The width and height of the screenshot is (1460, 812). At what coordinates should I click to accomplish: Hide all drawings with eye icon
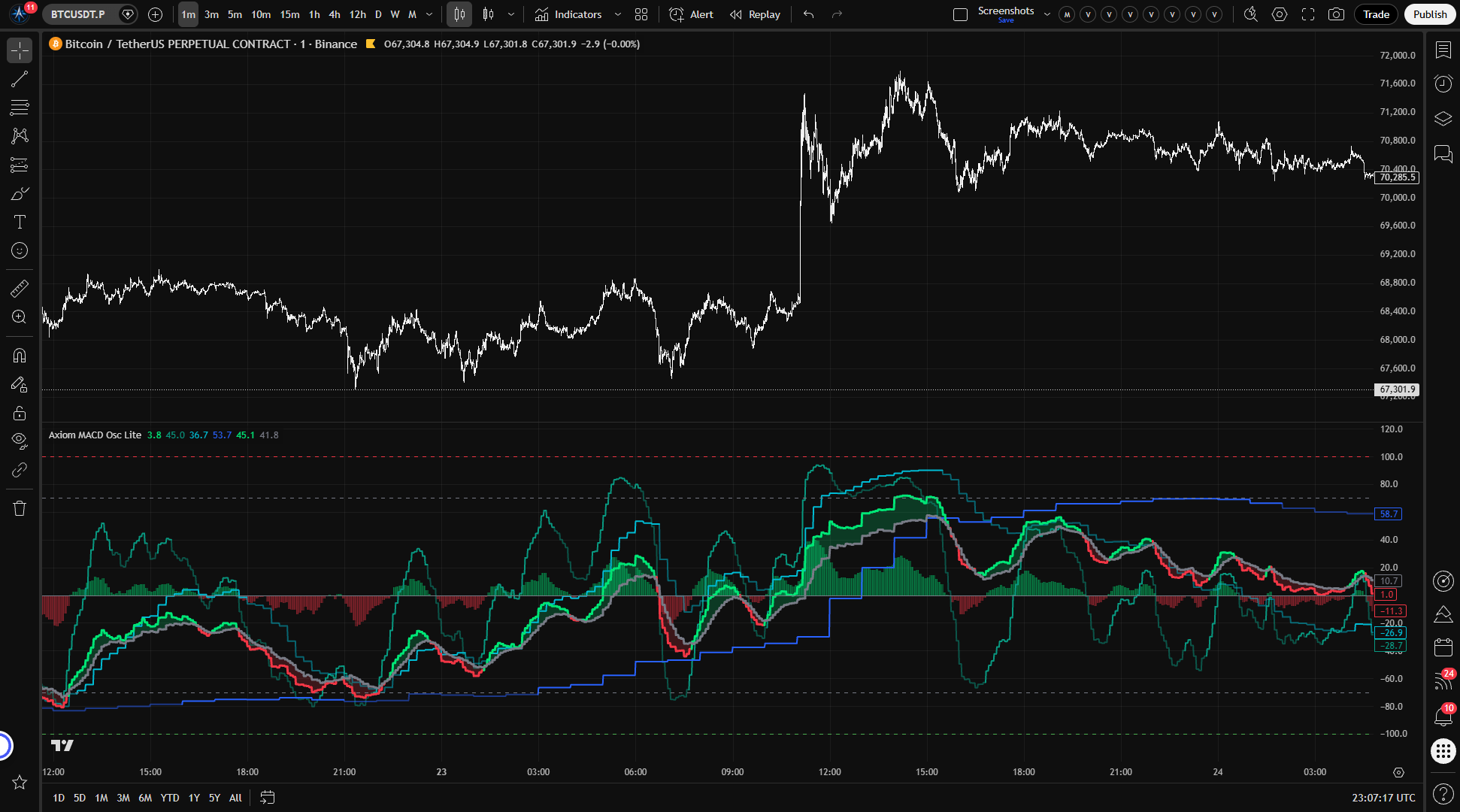[x=20, y=440]
